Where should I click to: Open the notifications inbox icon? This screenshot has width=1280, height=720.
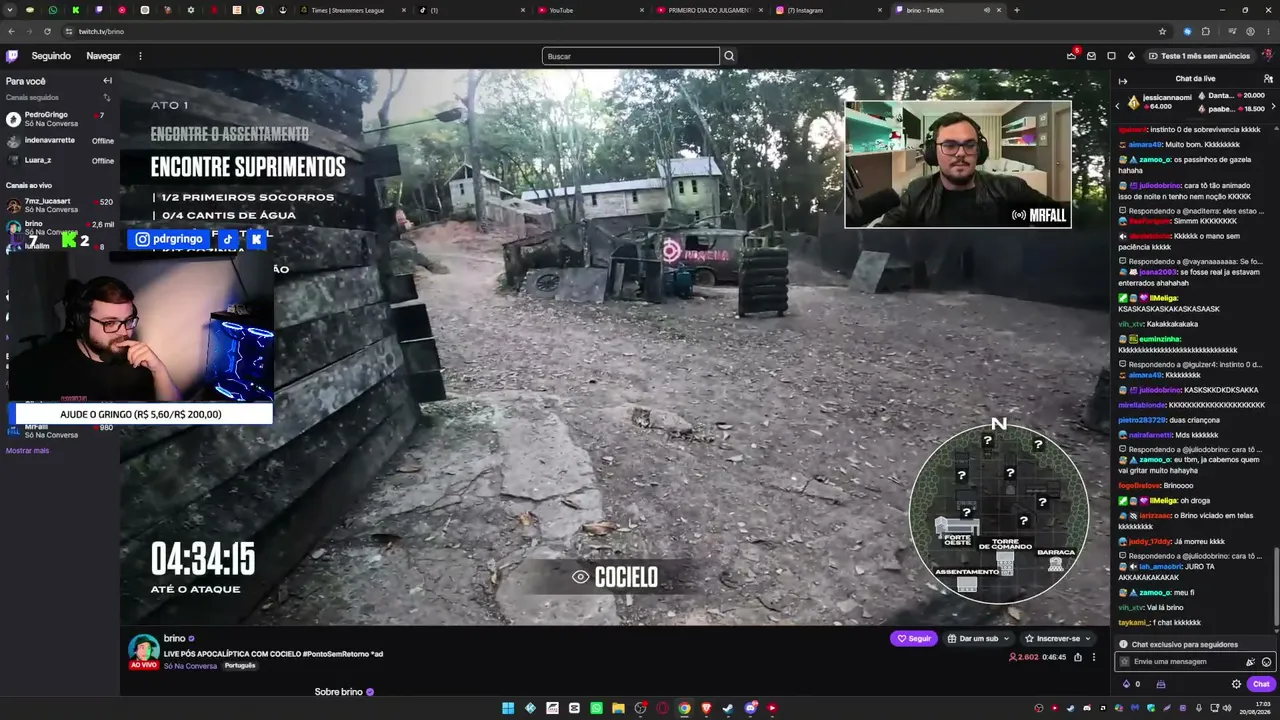pos(1092,56)
